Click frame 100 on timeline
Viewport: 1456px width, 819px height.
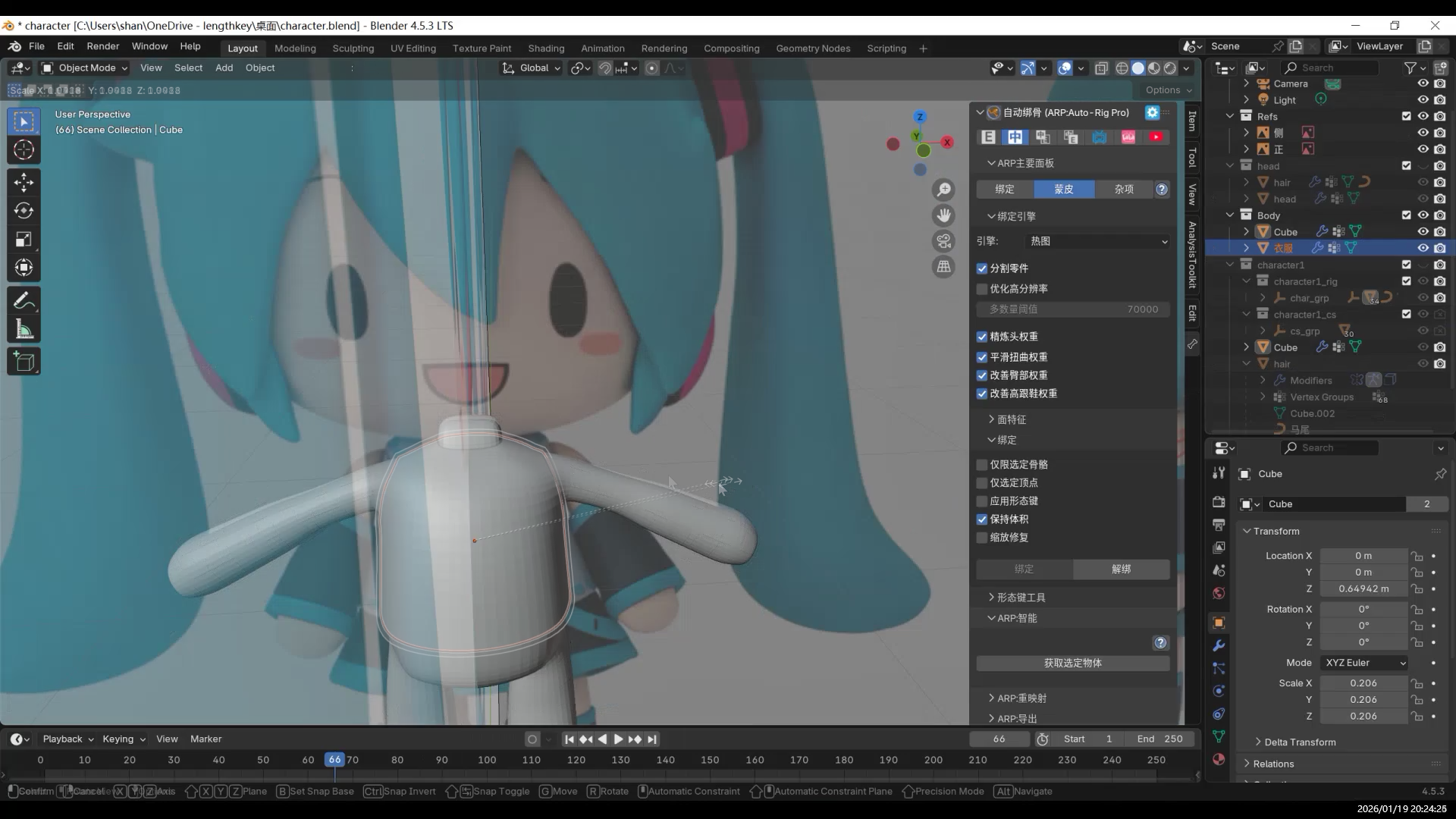[x=487, y=760]
